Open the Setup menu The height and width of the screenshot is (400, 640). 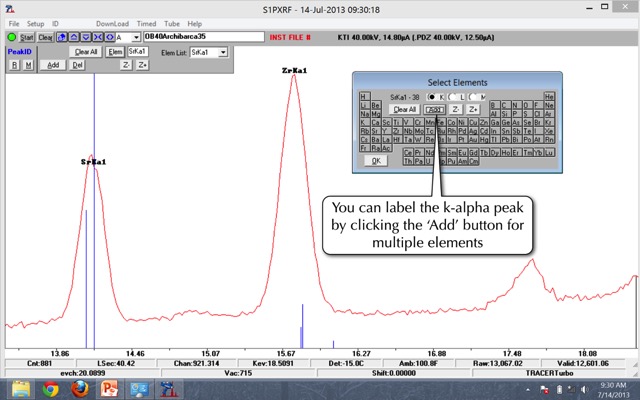(35, 23)
